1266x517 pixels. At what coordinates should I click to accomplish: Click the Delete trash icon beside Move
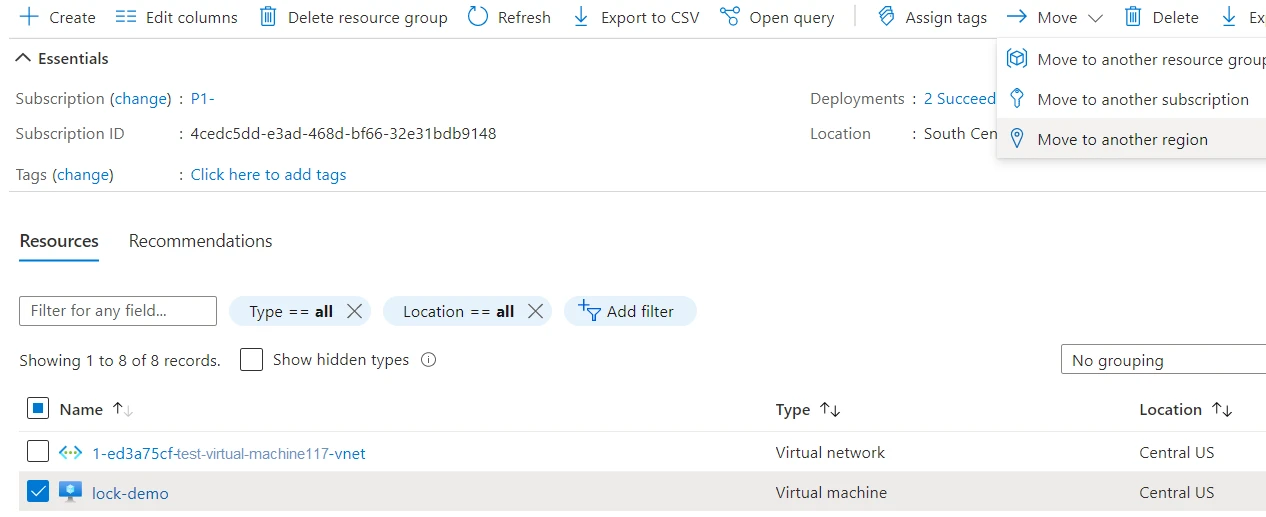pos(1133,17)
